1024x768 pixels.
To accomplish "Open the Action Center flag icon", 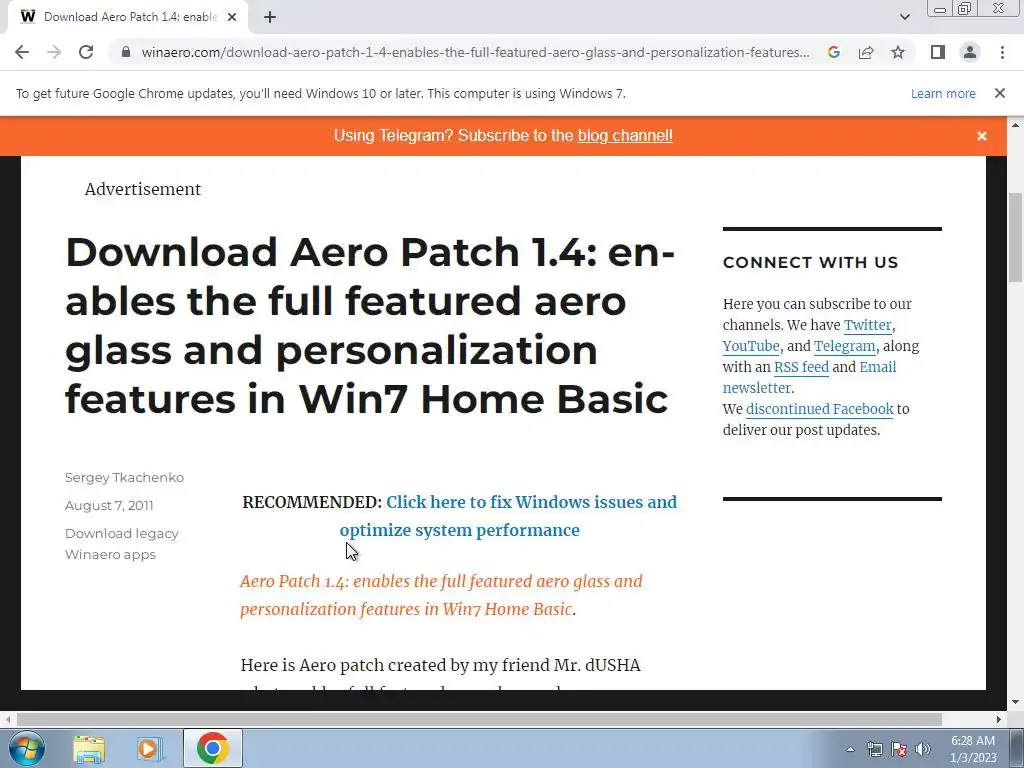I will point(899,749).
